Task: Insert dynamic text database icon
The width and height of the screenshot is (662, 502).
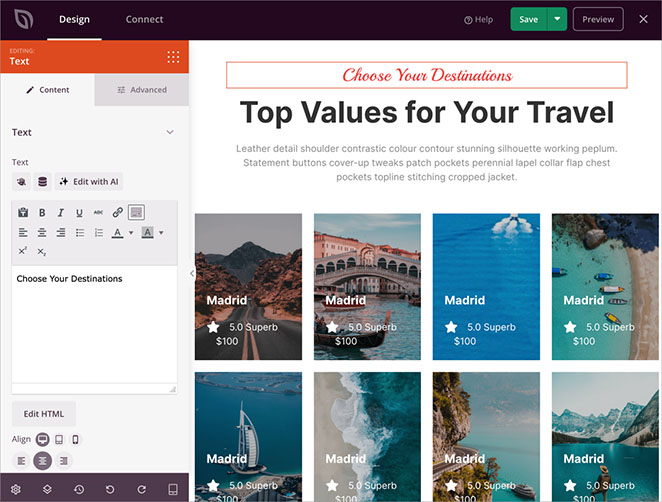Action: pos(42,182)
